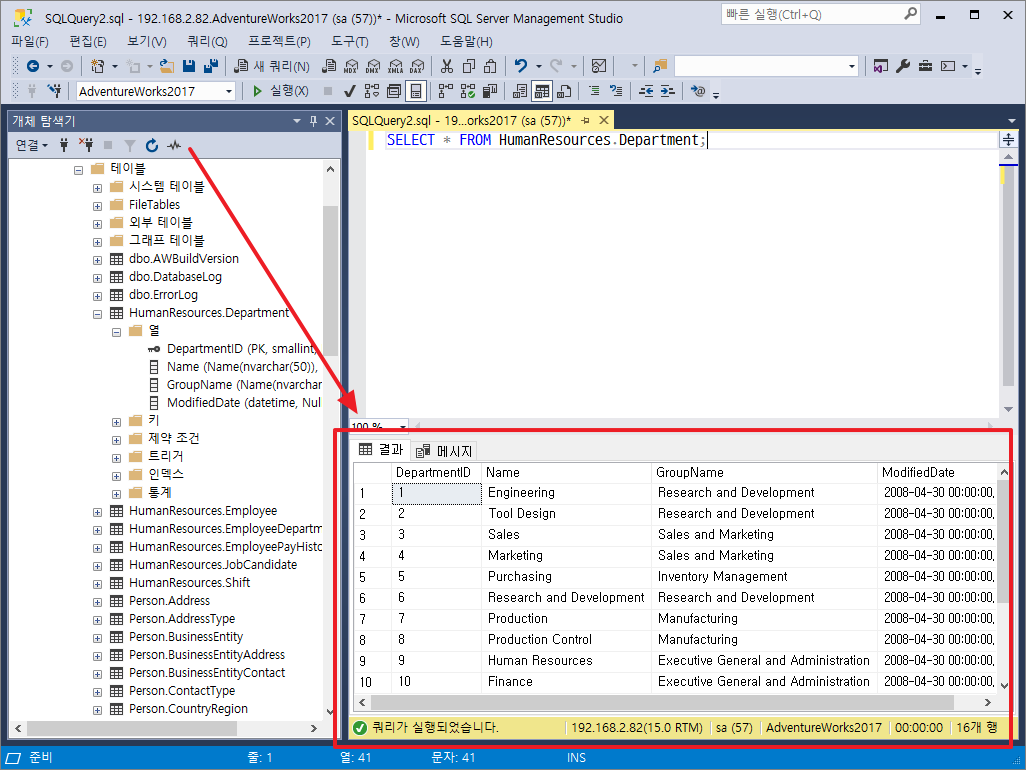Show the estimated execution plan icon
This screenshot has width=1026, height=770.
point(372,91)
